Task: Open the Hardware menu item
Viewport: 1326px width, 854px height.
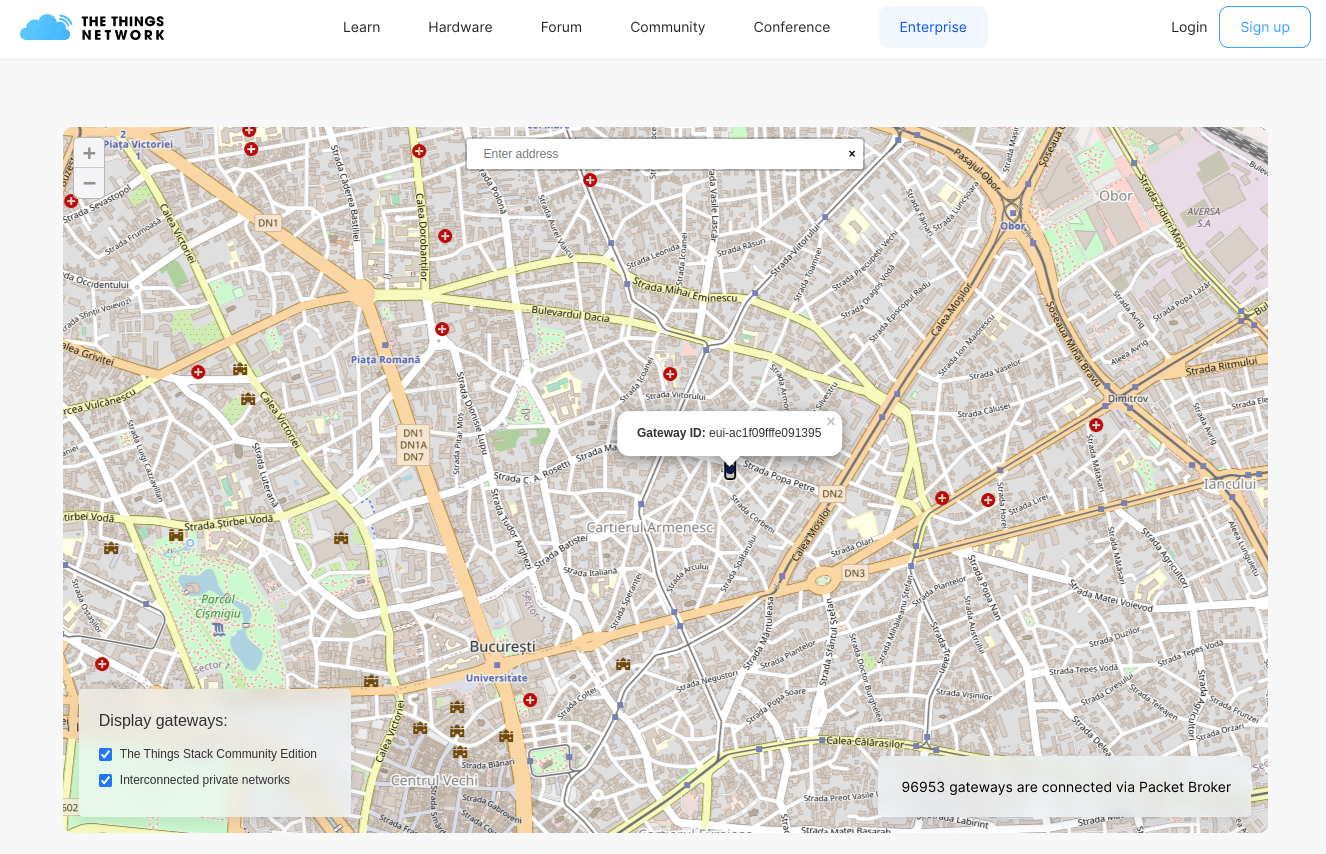Action: (460, 27)
